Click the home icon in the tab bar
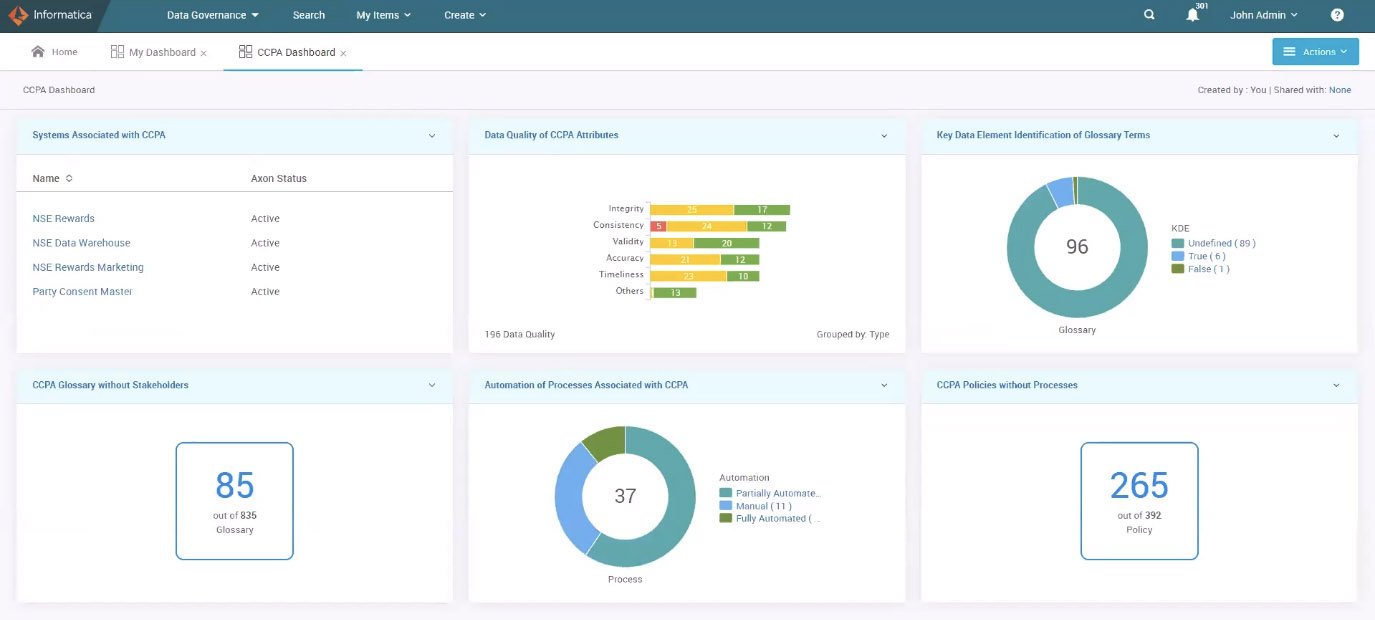The width and height of the screenshot is (1375, 620). point(38,51)
